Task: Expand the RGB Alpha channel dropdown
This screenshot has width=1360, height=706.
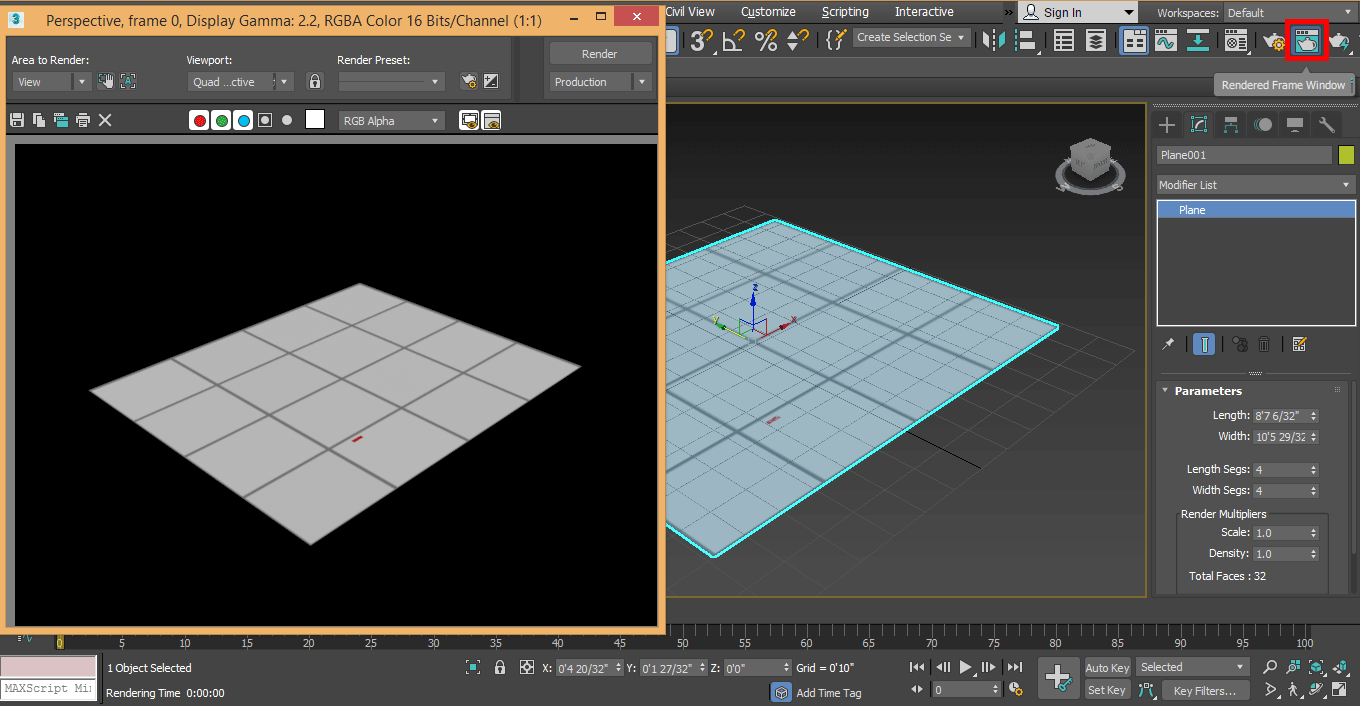Action: [392, 121]
